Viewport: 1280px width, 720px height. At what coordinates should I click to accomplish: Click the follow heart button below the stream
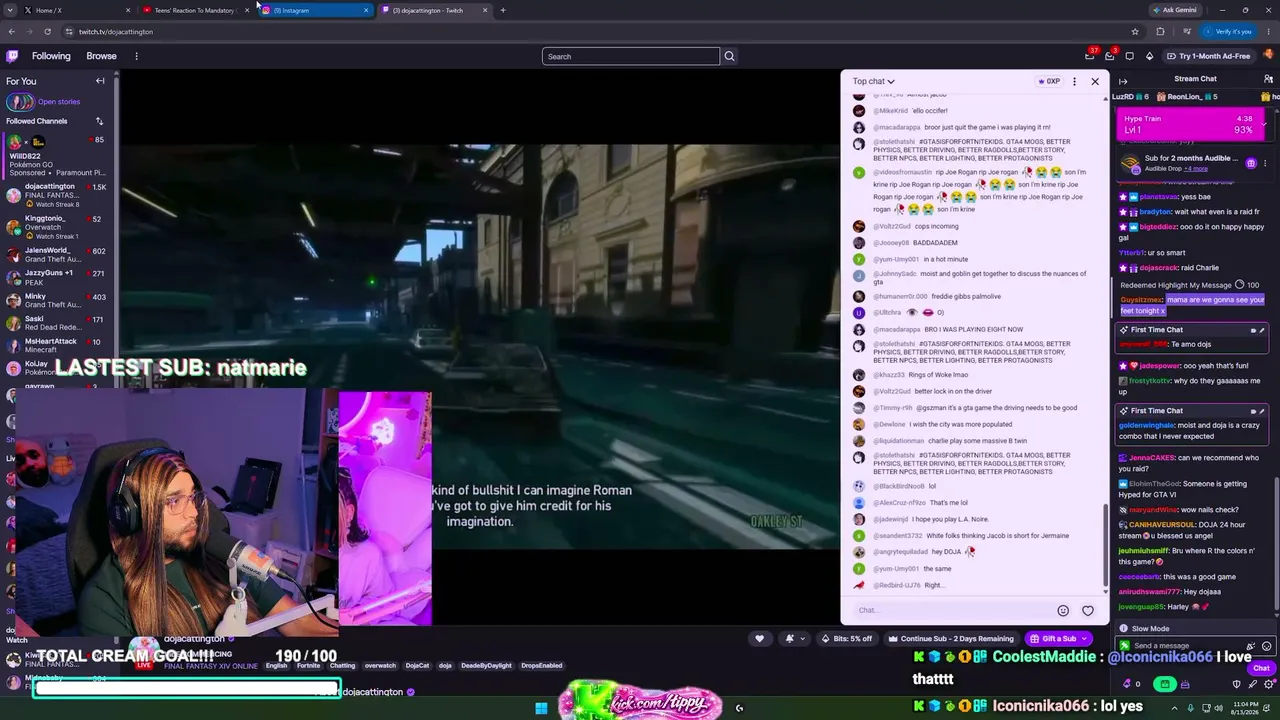[759, 638]
